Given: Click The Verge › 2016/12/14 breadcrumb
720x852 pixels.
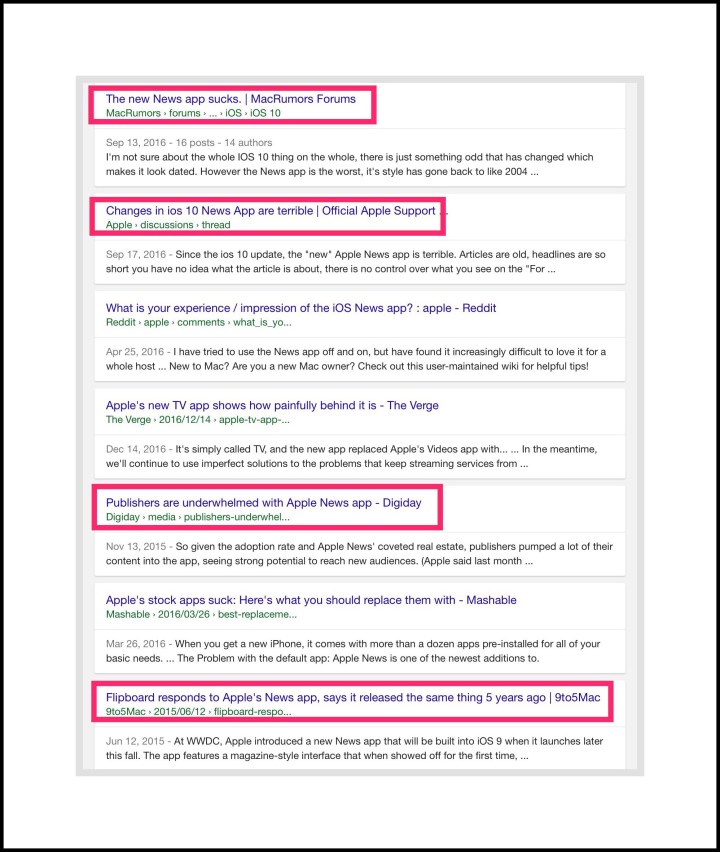Looking at the screenshot, I should [198, 419].
